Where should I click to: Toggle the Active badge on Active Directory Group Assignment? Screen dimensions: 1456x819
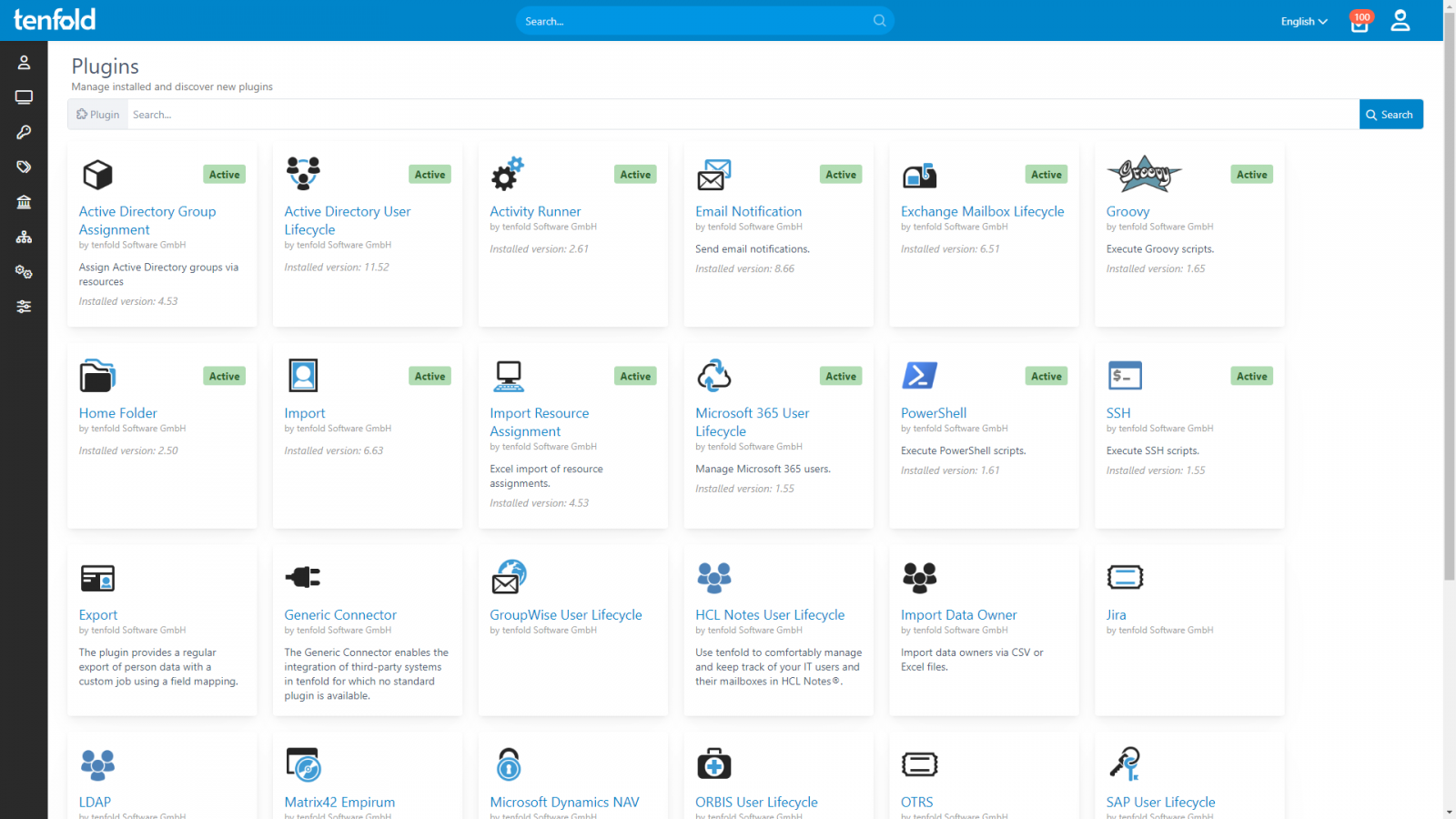point(224,174)
